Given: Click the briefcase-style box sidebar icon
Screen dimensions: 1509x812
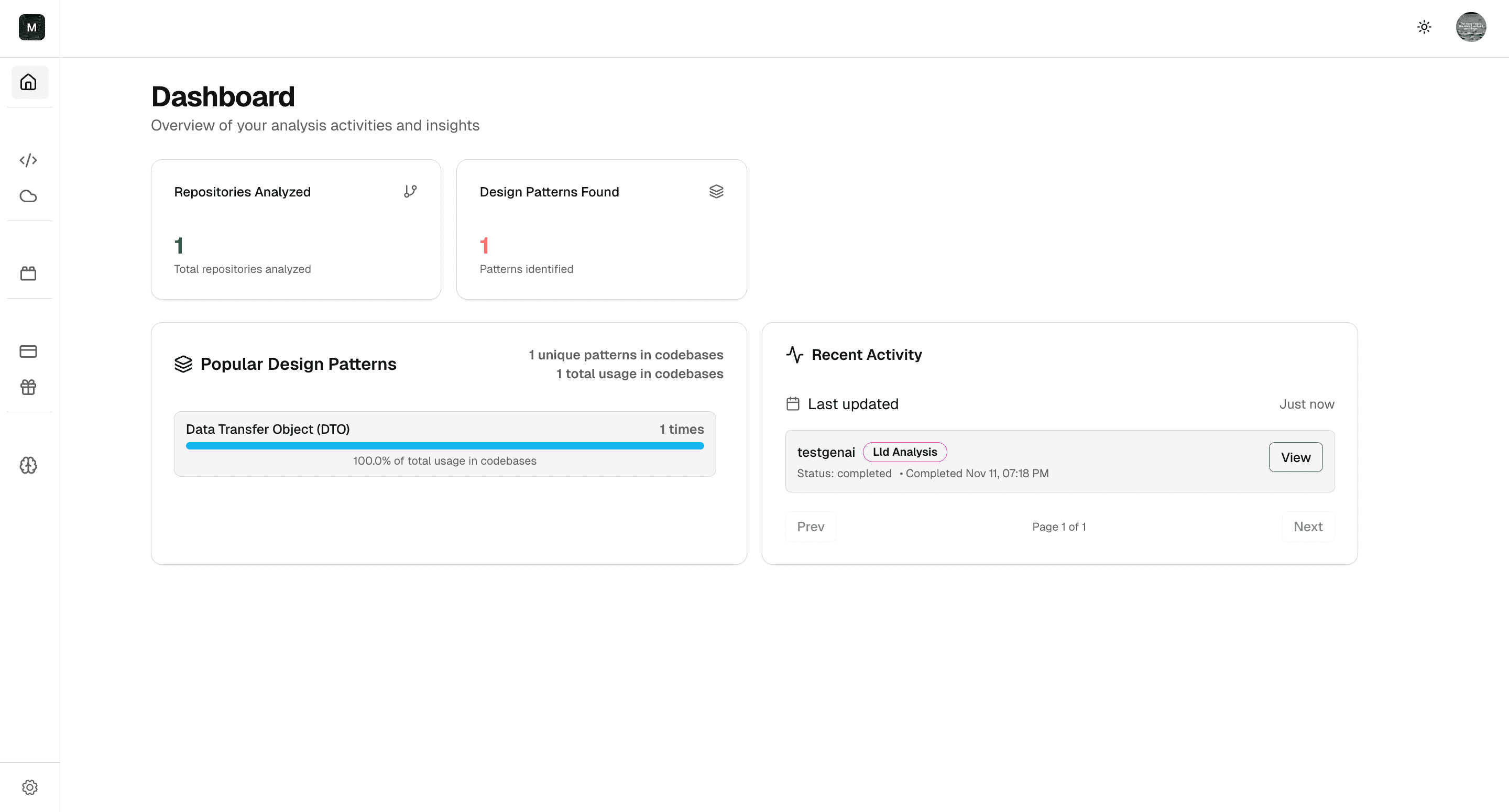Looking at the screenshot, I should 29,273.
